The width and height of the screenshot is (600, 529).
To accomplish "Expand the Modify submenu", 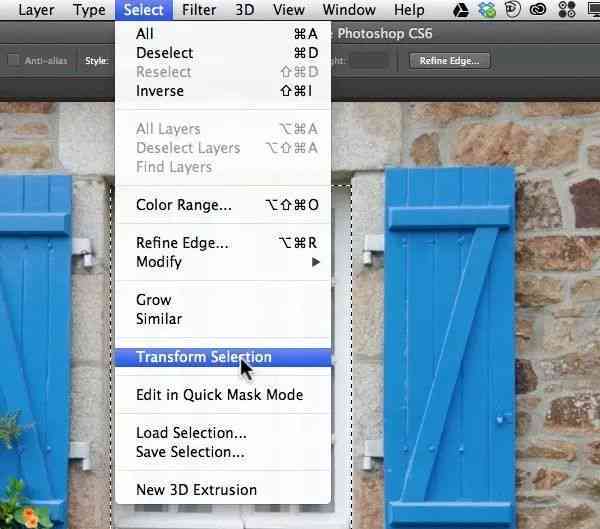I will click(x=223, y=262).
